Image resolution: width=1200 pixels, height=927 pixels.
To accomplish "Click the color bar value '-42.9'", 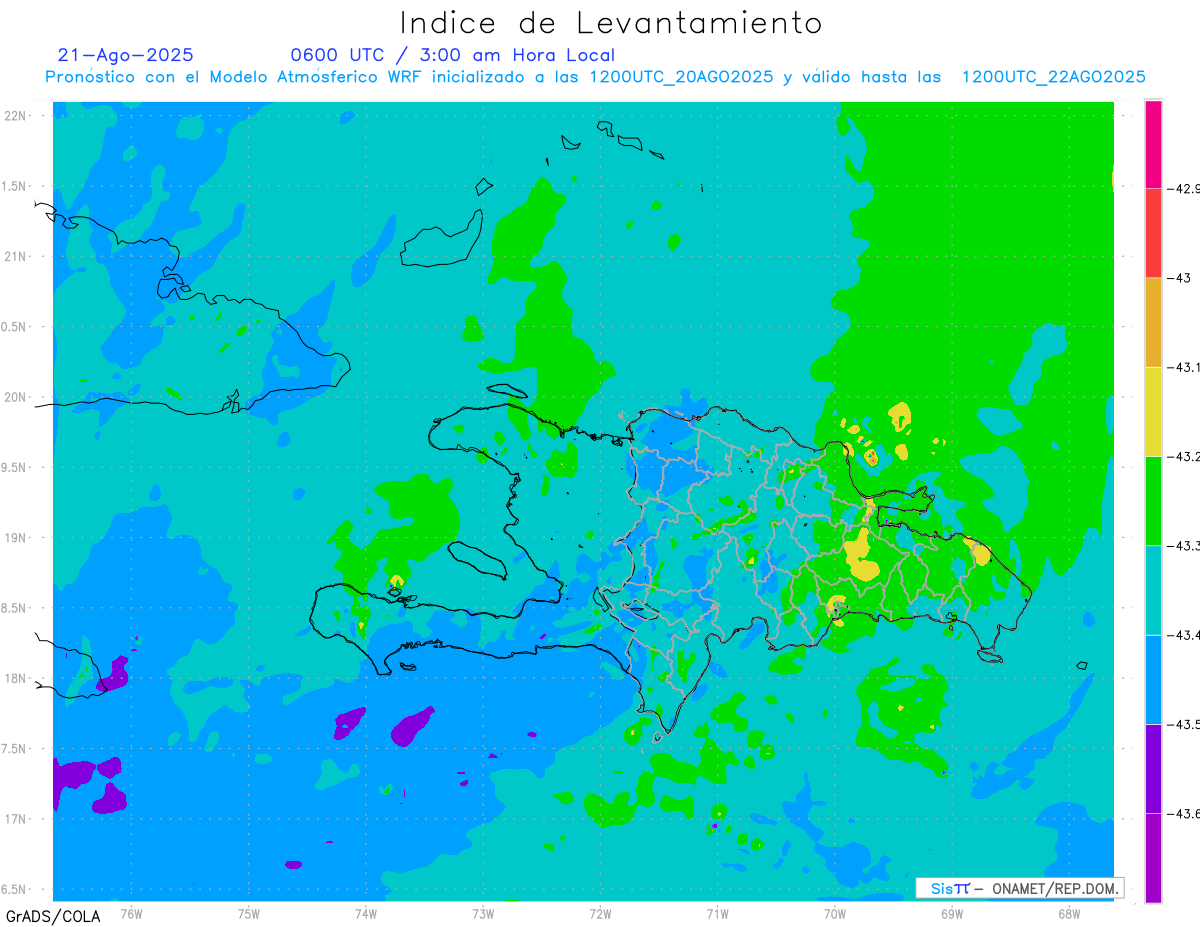I will coord(1184,189).
